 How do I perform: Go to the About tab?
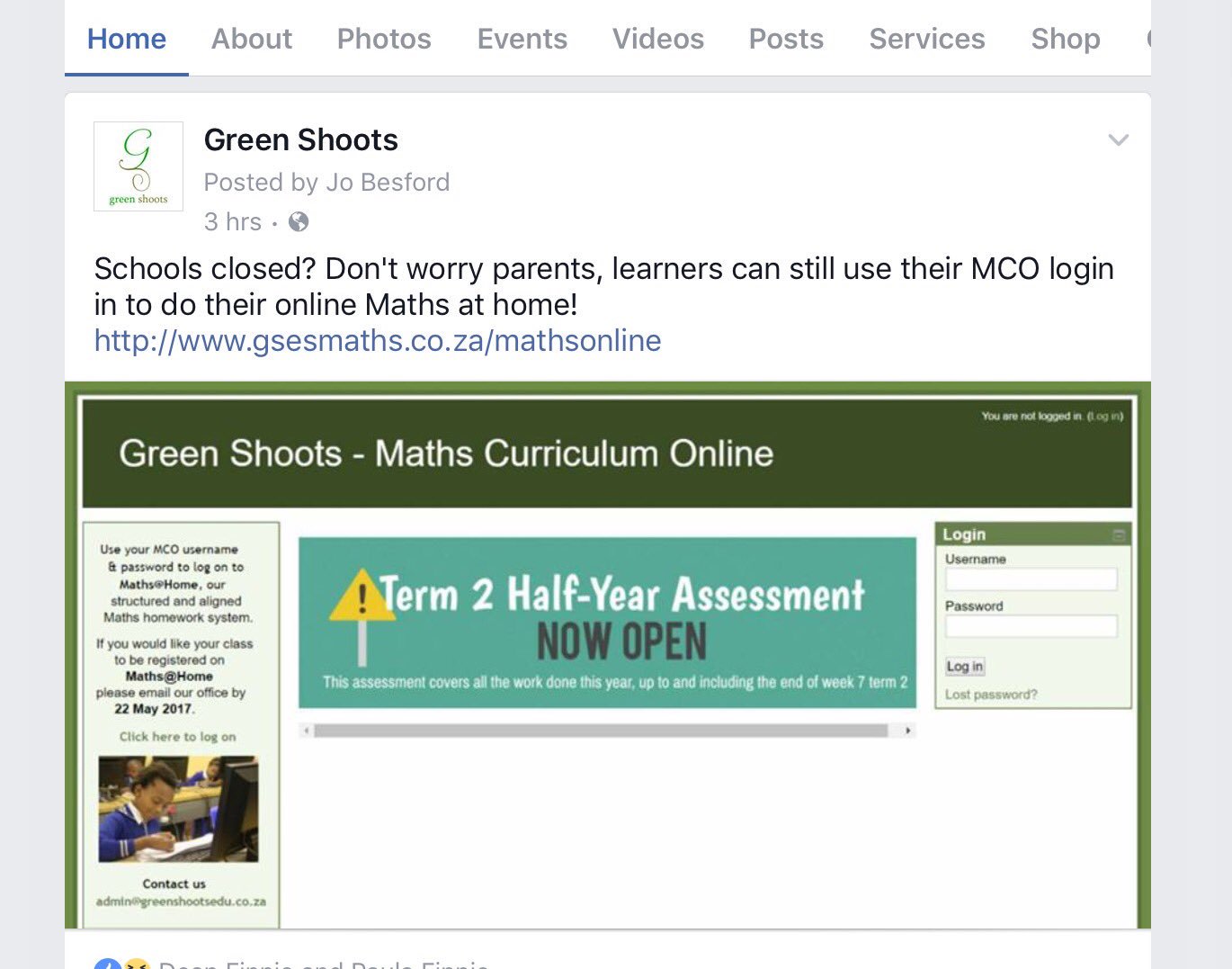click(251, 39)
